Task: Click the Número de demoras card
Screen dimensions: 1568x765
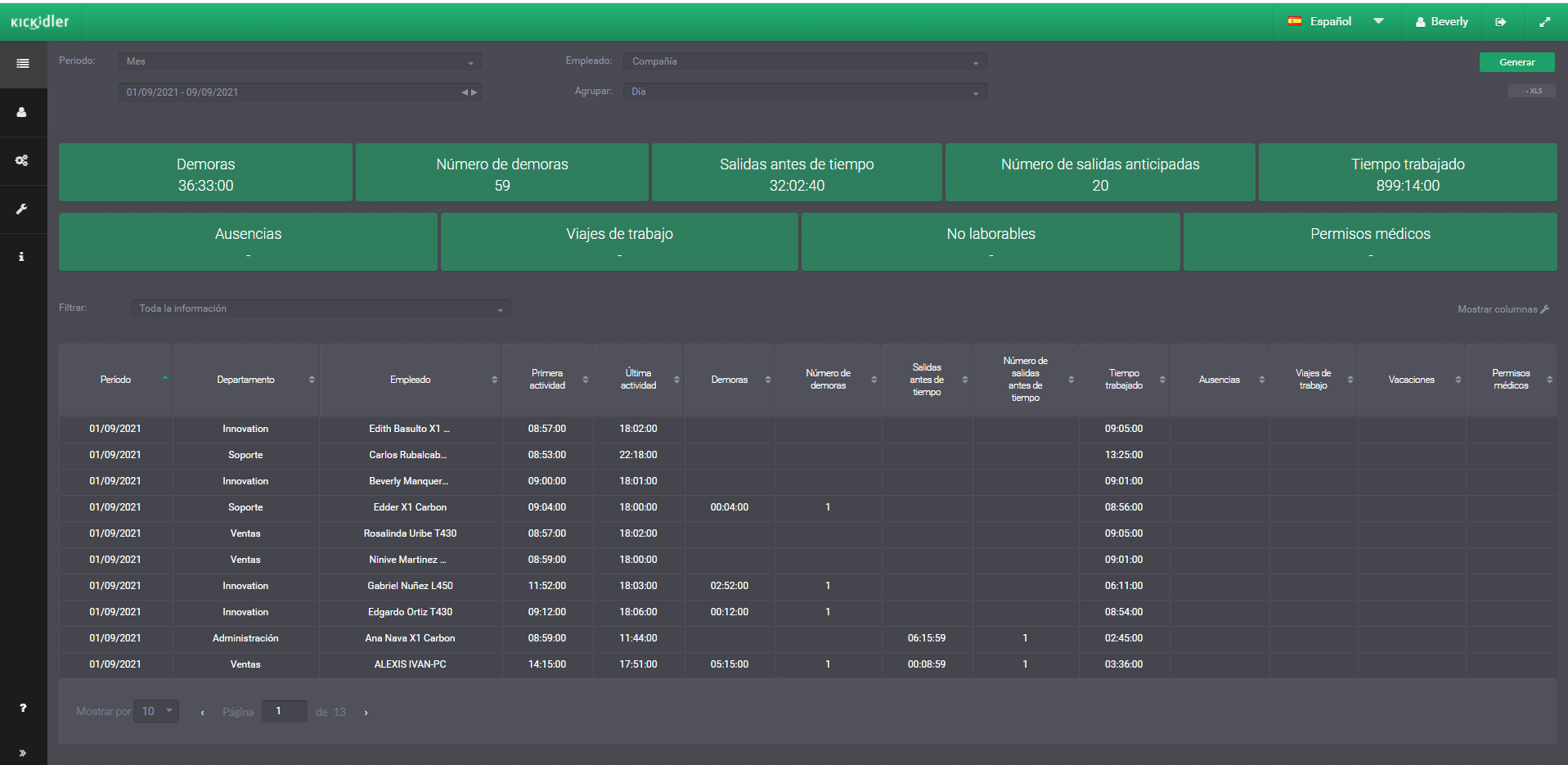Action: [x=502, y=173]
